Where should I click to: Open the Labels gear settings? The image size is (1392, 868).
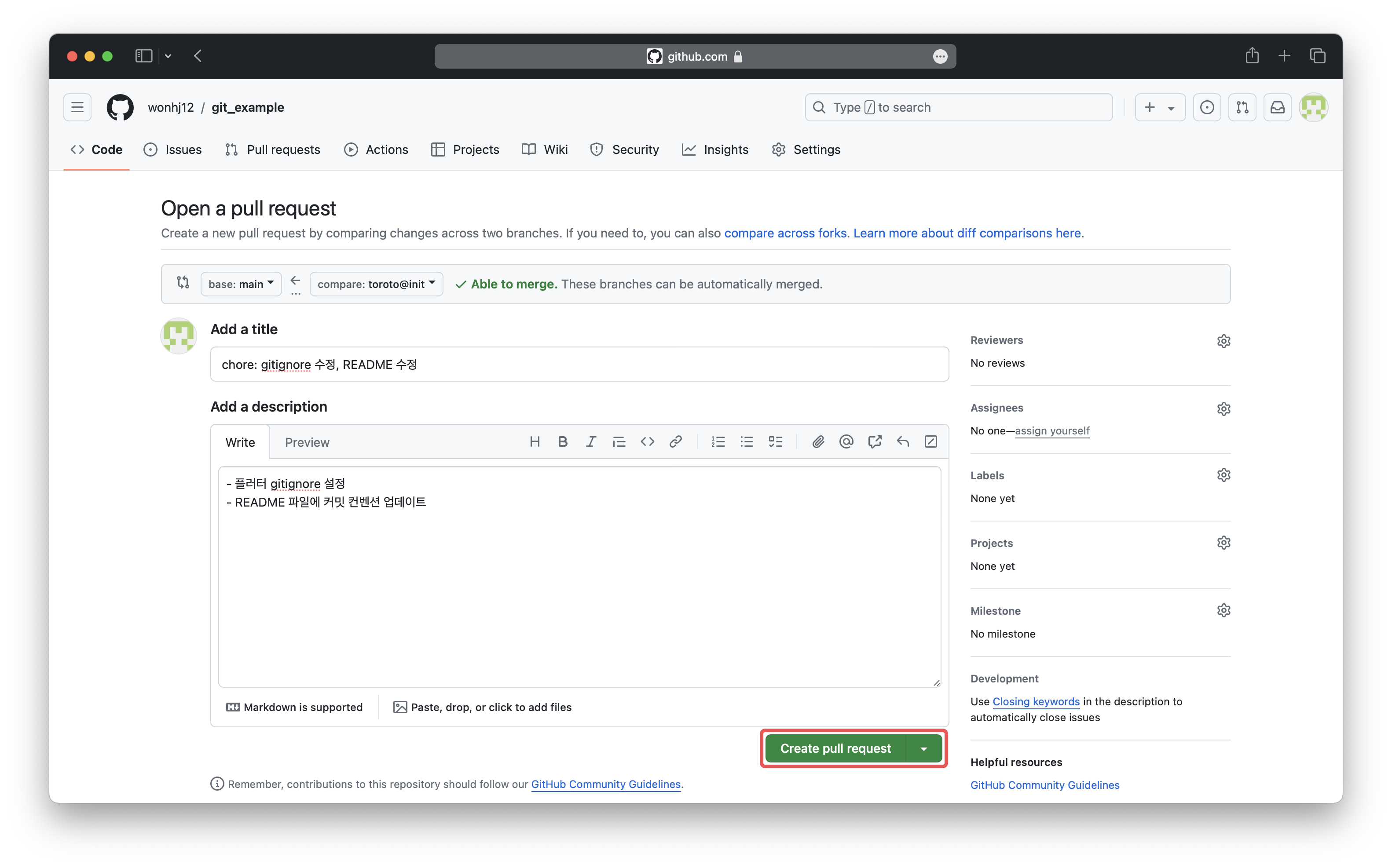pyautogui.click(x=1223, y=475)
